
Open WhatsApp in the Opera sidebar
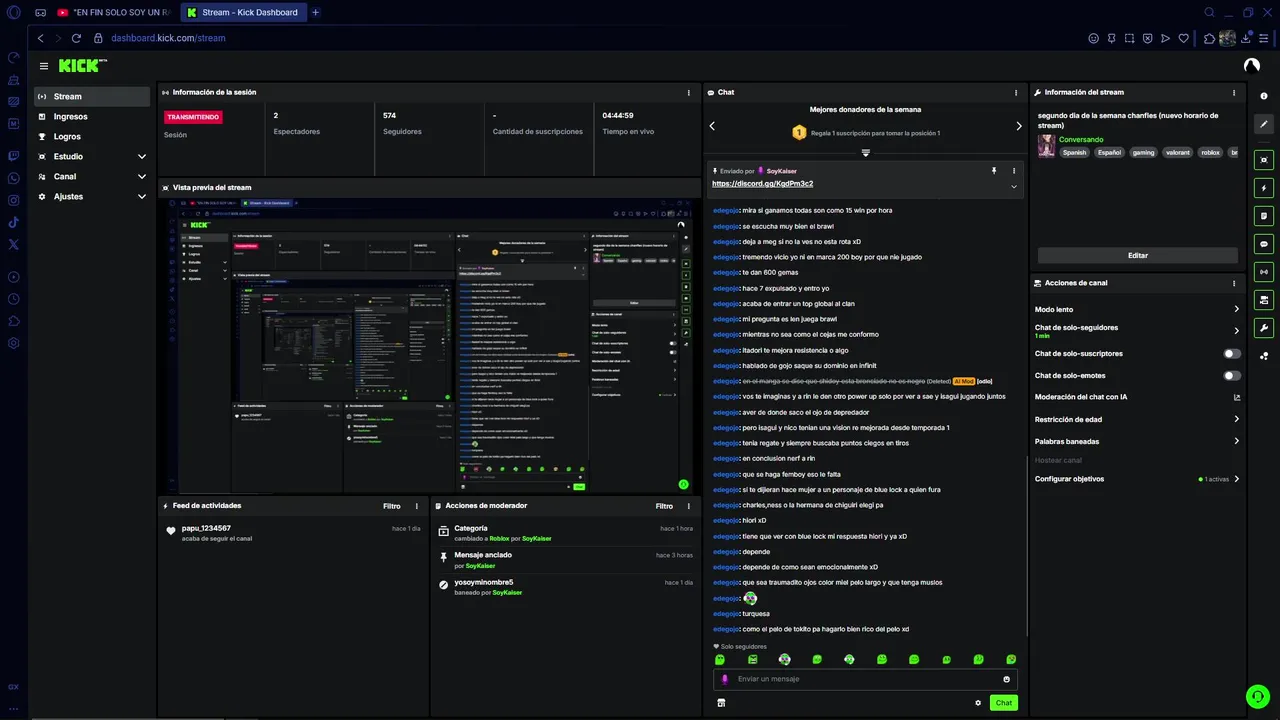13,178
